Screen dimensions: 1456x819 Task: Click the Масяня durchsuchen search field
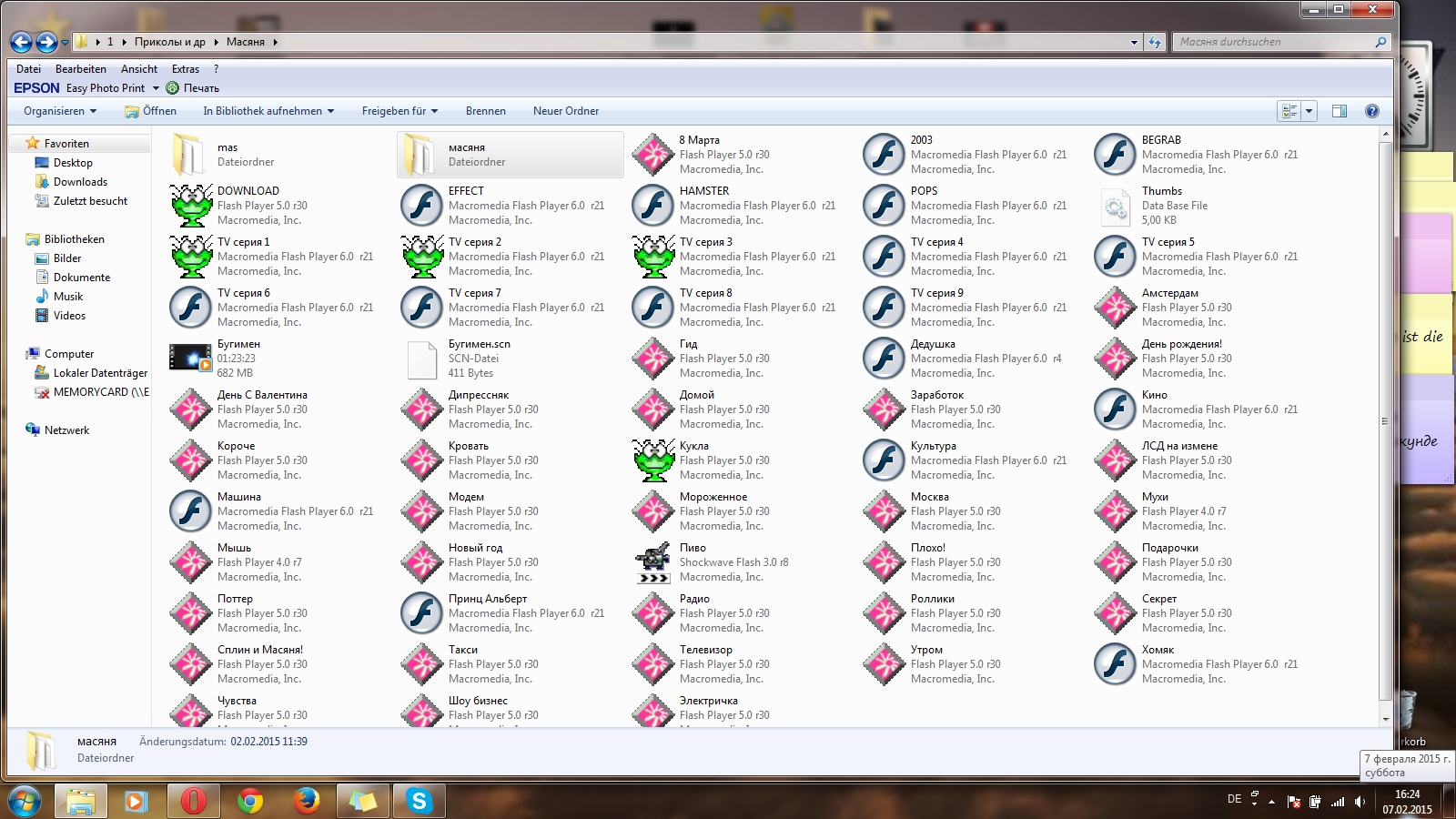point(1282,42)
